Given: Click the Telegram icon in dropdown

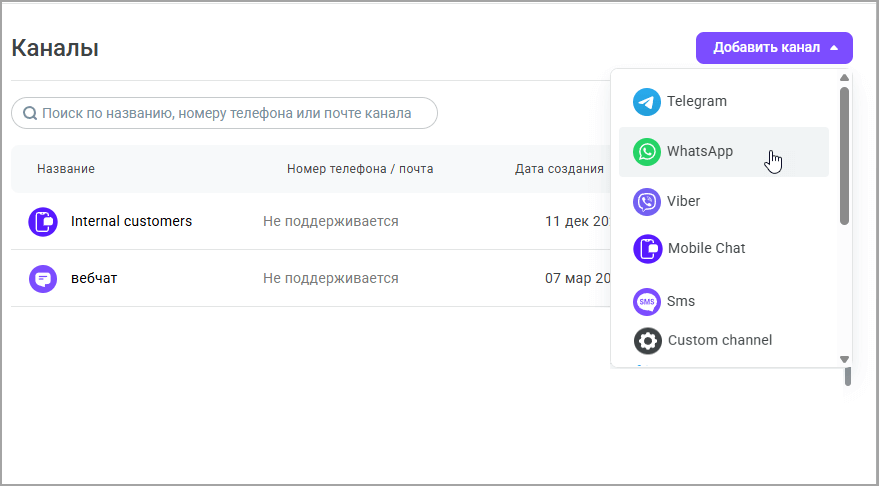Looking at the screenshot, I should [646, 102].
